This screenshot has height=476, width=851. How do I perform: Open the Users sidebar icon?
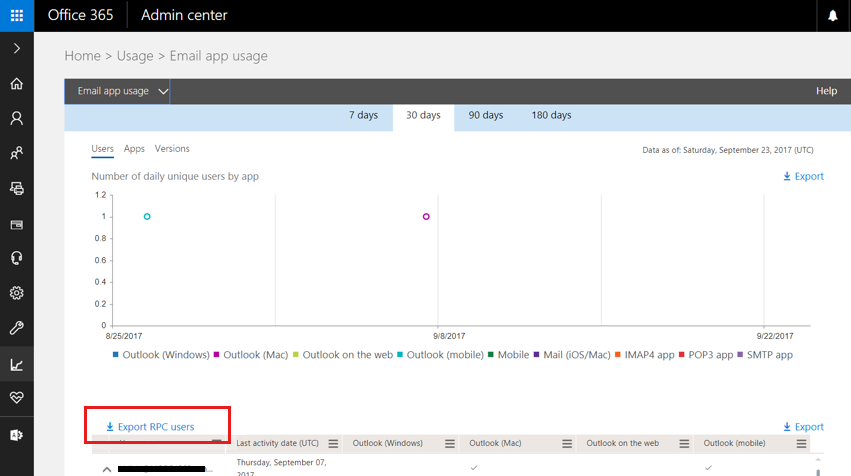[17, 118]
